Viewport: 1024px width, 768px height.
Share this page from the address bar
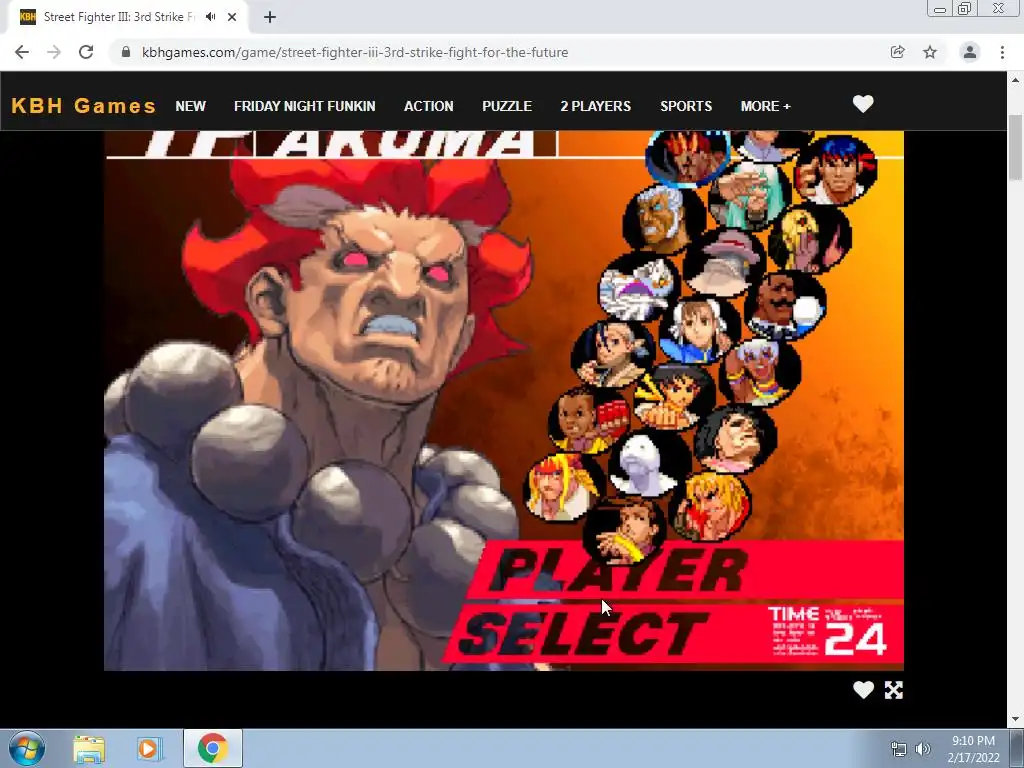pos(898,52)
